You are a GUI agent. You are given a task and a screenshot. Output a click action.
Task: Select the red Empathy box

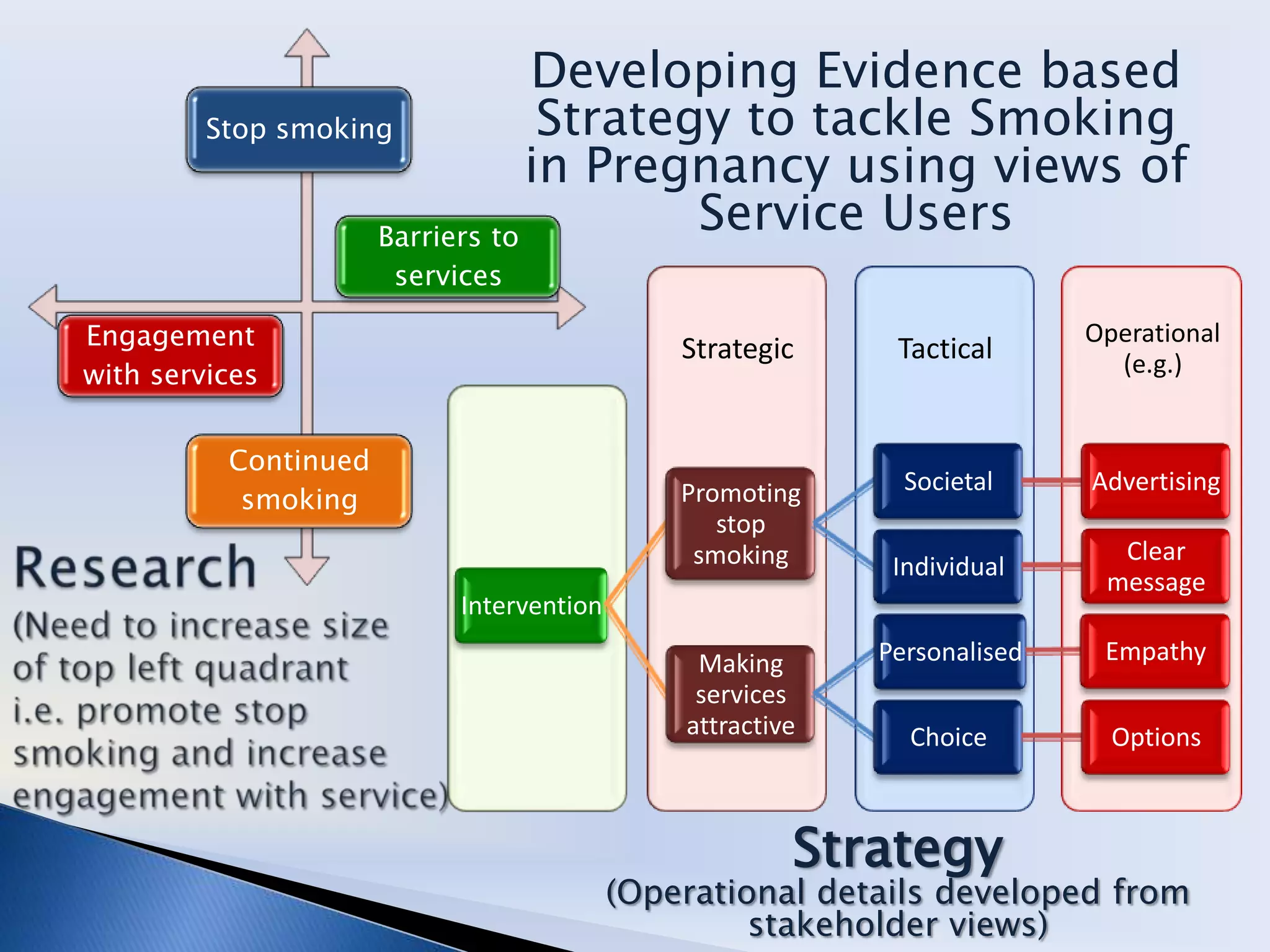1155,651
